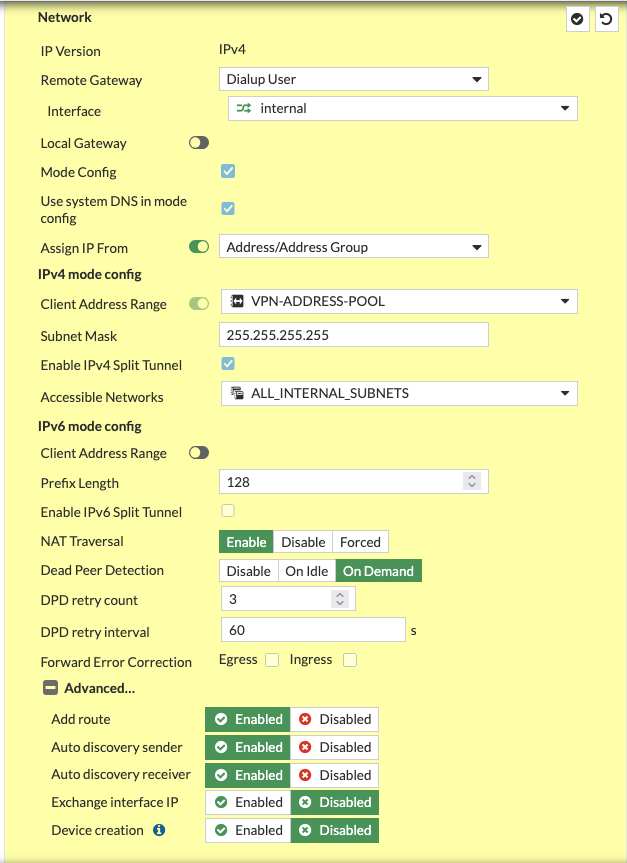Click the ALL_INTERNAL_SUBNETS group icon
This screenshot has width=627, height=863.
[237, 393]
